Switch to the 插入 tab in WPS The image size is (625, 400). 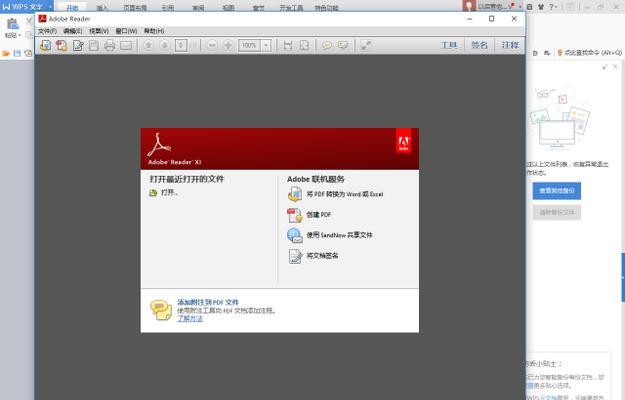coord(102,8)
